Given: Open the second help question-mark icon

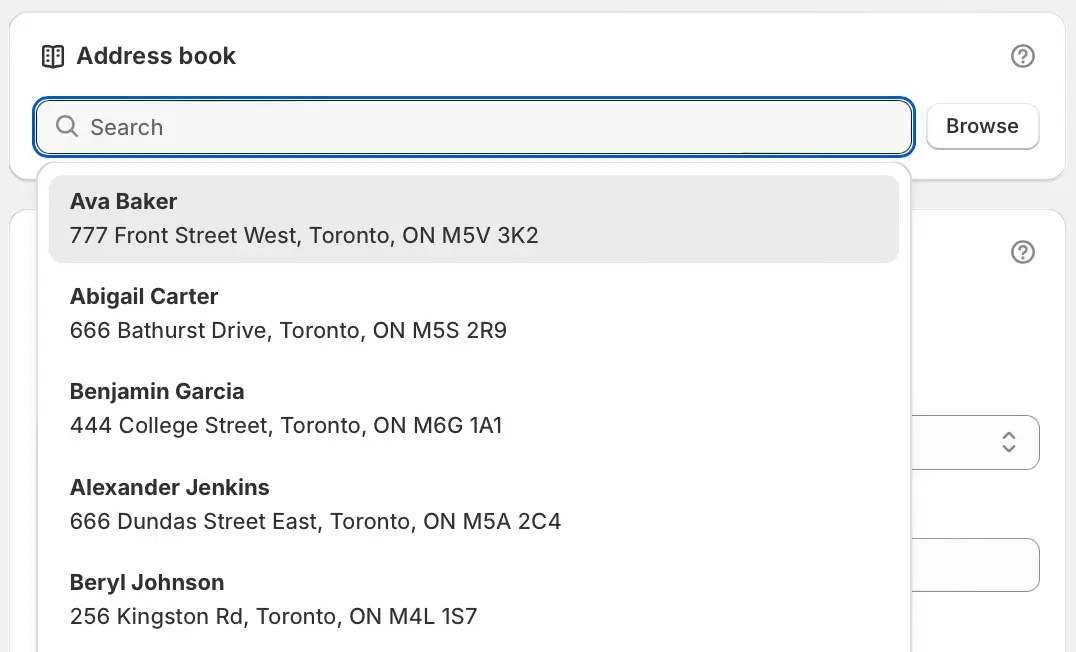Looking at the screenshot, I should pos(1022,252).
